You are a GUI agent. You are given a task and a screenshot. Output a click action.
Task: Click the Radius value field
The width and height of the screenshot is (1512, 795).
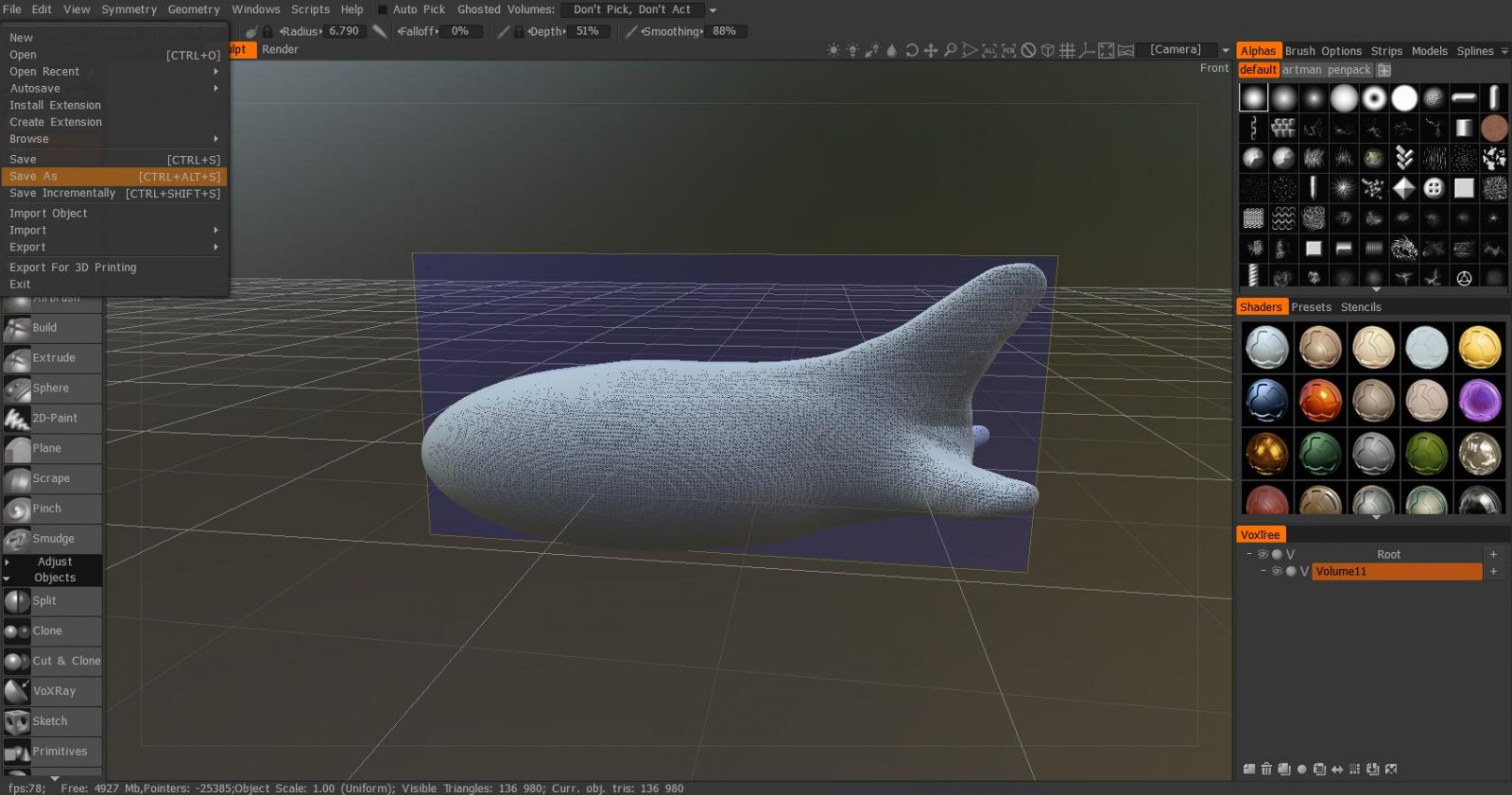tap(344, 31)
